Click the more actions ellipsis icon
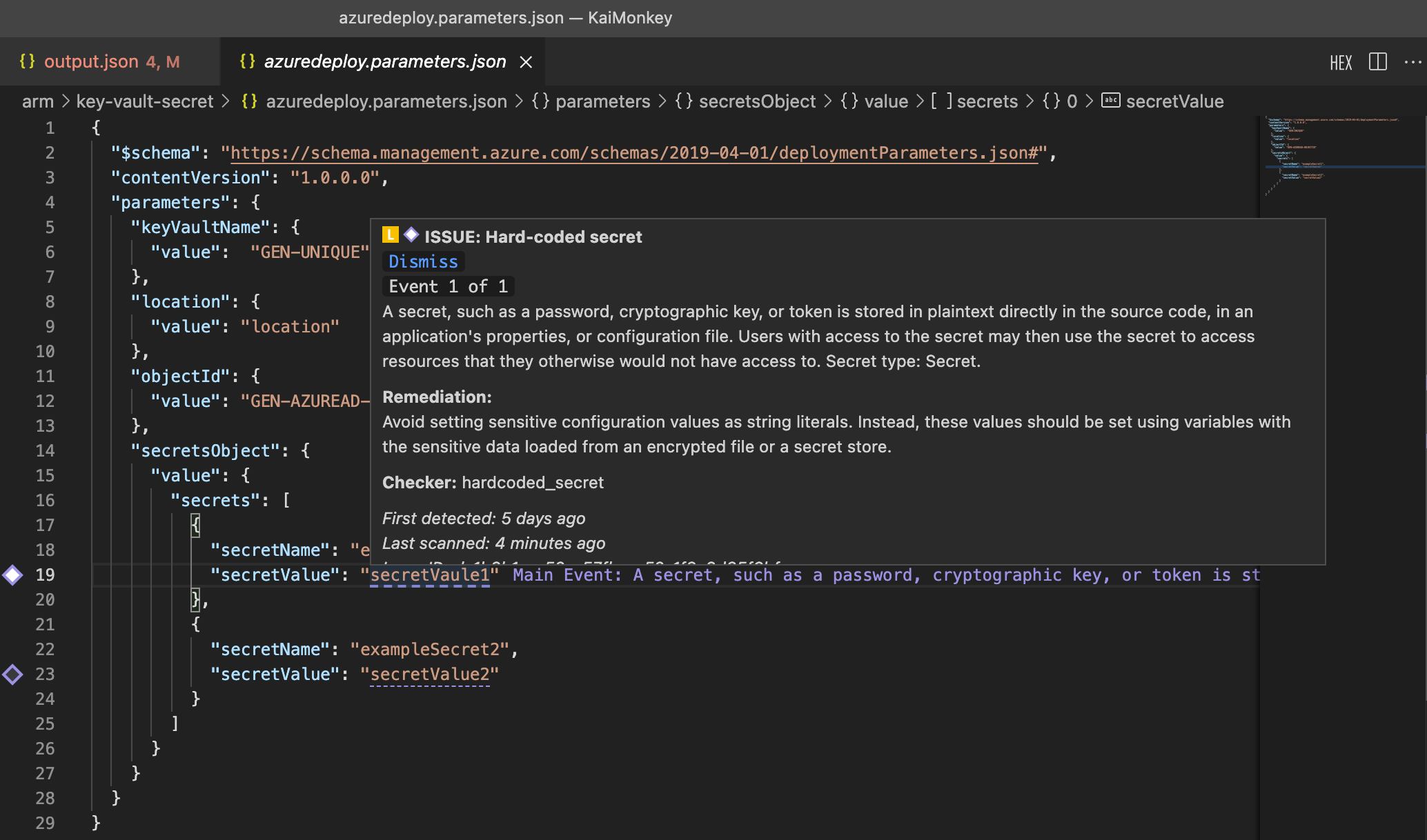Image resolution: width=1427 pixels, height=840 pixels. pyautogui.click(x=1411, y=61)
